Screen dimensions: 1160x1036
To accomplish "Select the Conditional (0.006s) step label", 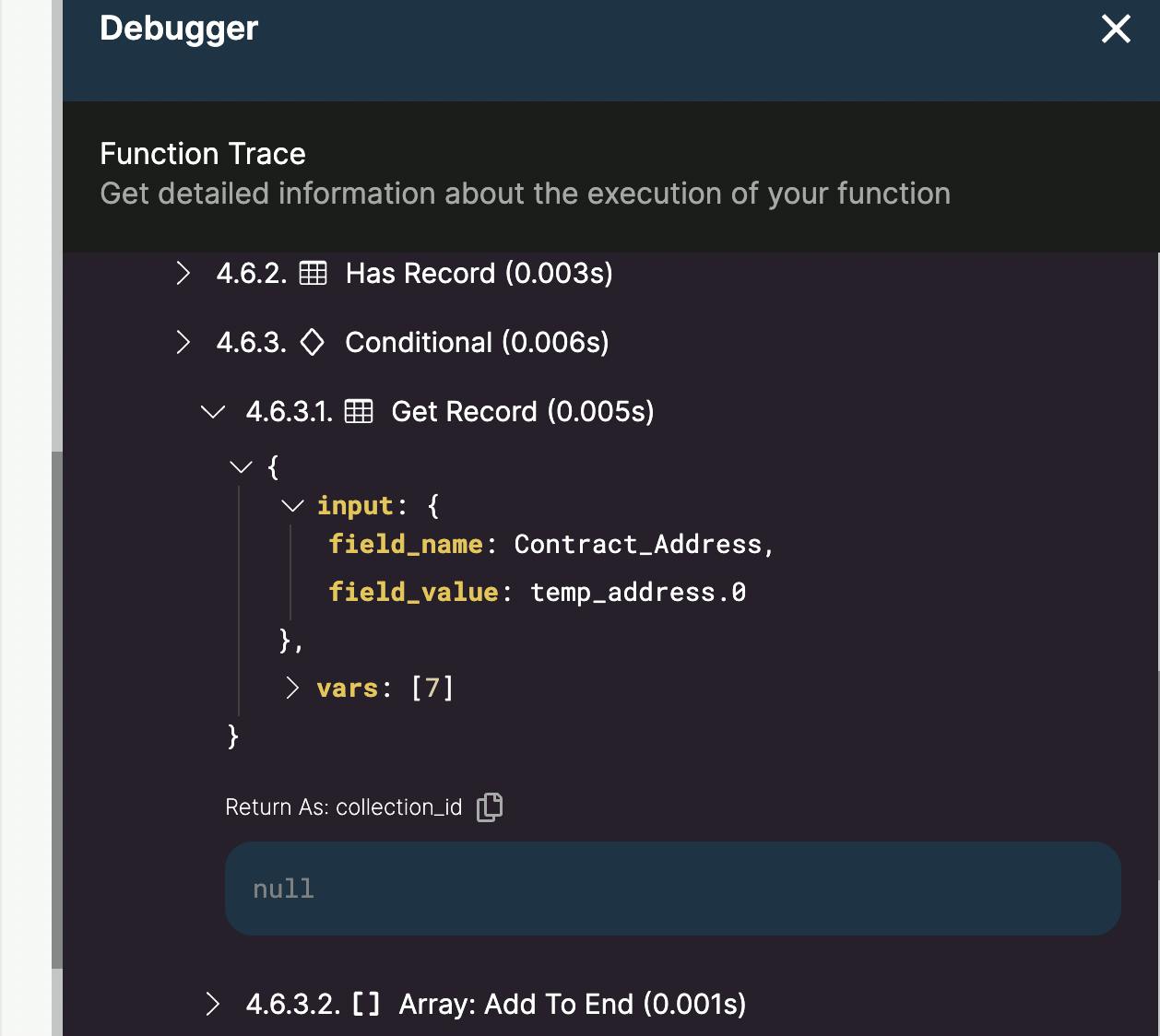I will [477, 342].
